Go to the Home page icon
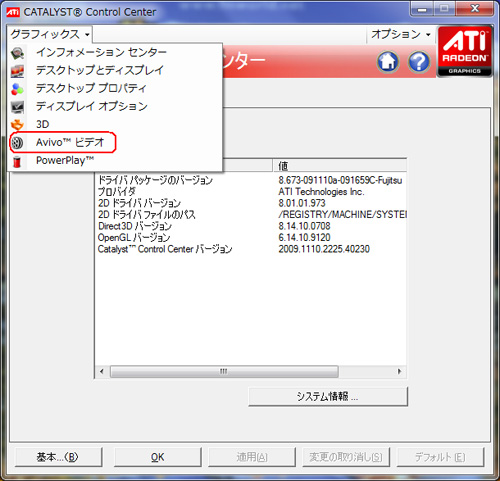Image resolution: width=500 pixels, height=481 pixels. pyautogui.click(x=388, y=62)
